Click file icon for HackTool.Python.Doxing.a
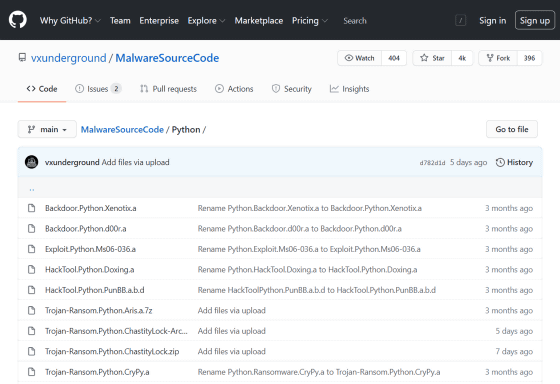Viewport: 560px width, 384px height. (x=32, y=269)
